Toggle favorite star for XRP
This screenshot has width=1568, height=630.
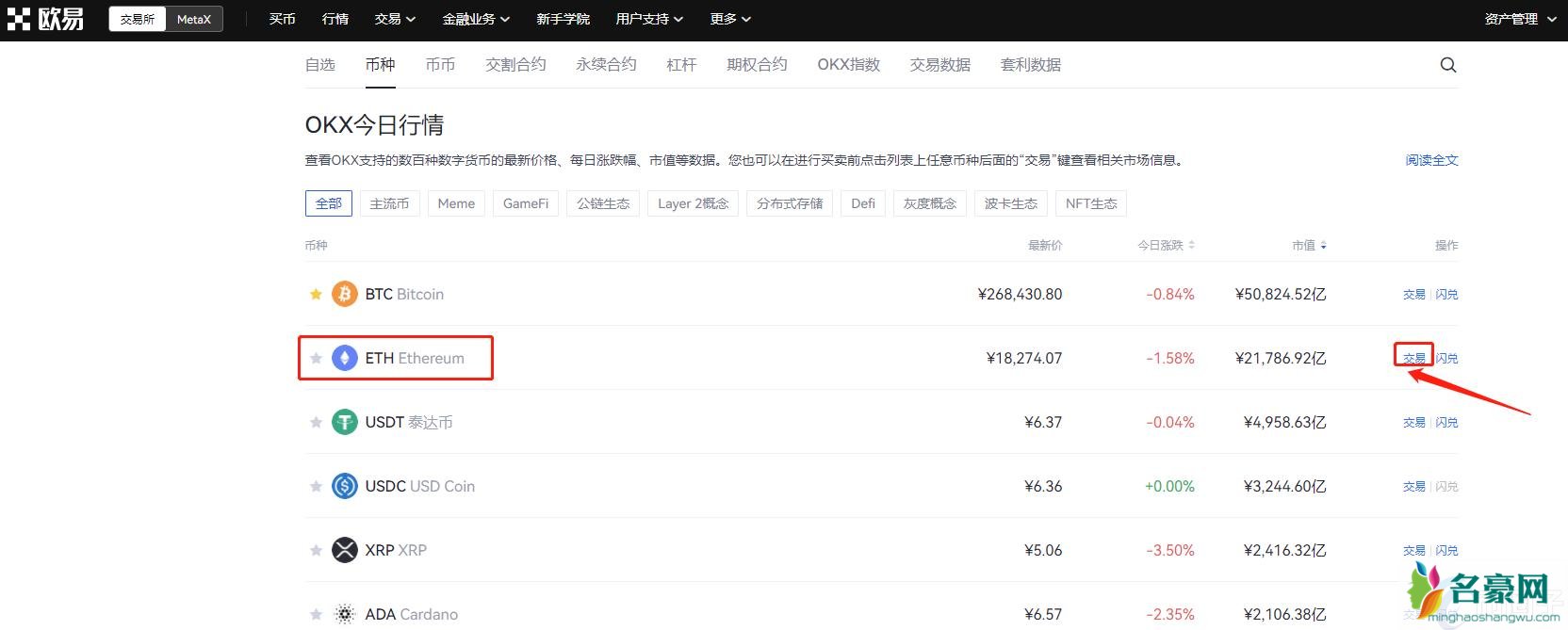click(x=316, y=550)
